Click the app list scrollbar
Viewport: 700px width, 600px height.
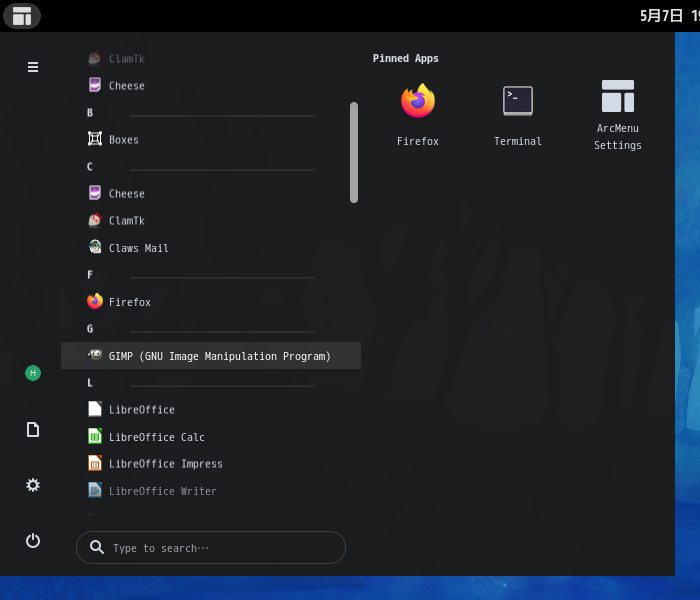pyautogui.click(x=354, y=153)
